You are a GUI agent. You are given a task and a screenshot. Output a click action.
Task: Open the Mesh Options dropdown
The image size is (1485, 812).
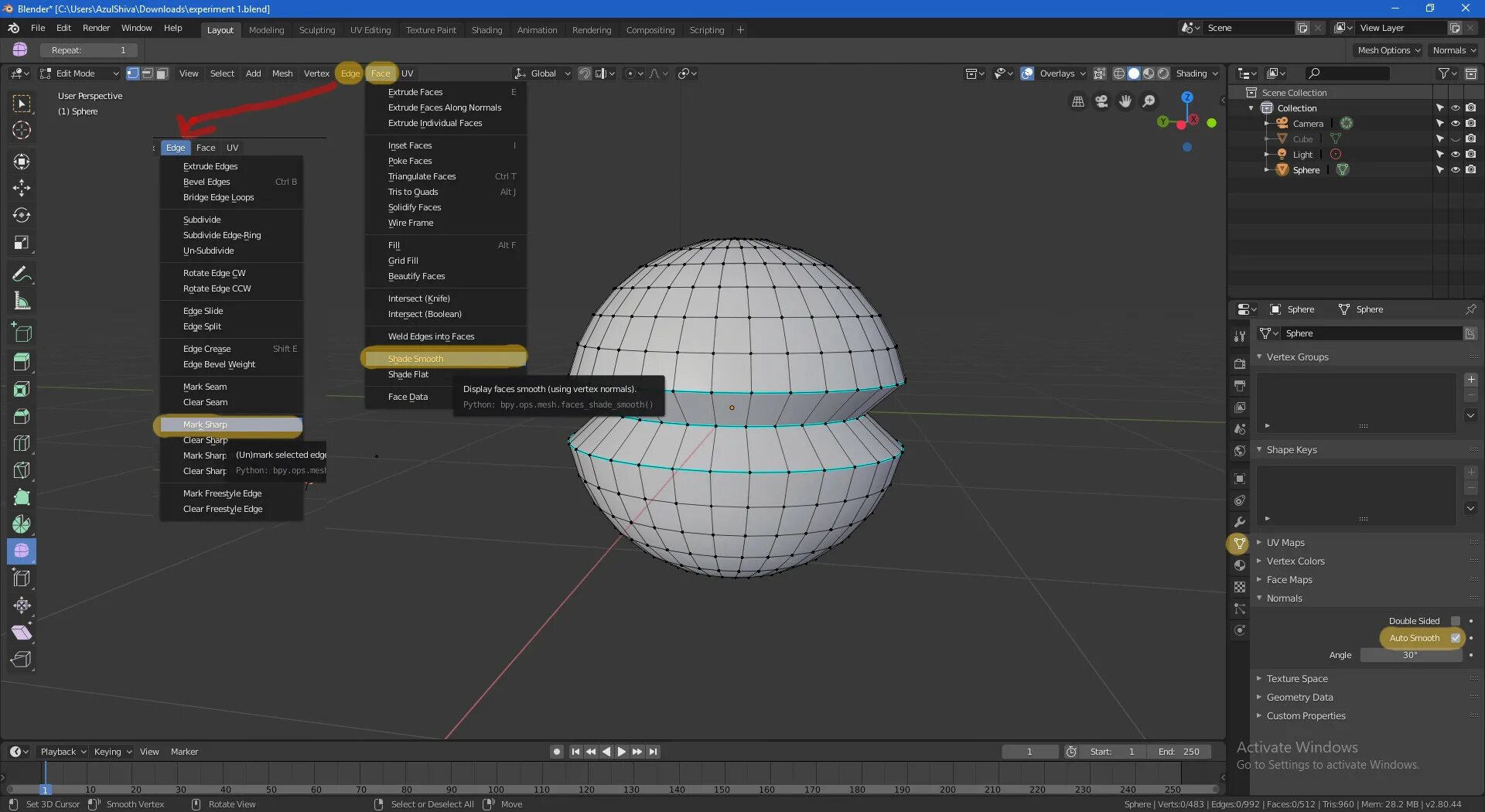coord(1389,50)
